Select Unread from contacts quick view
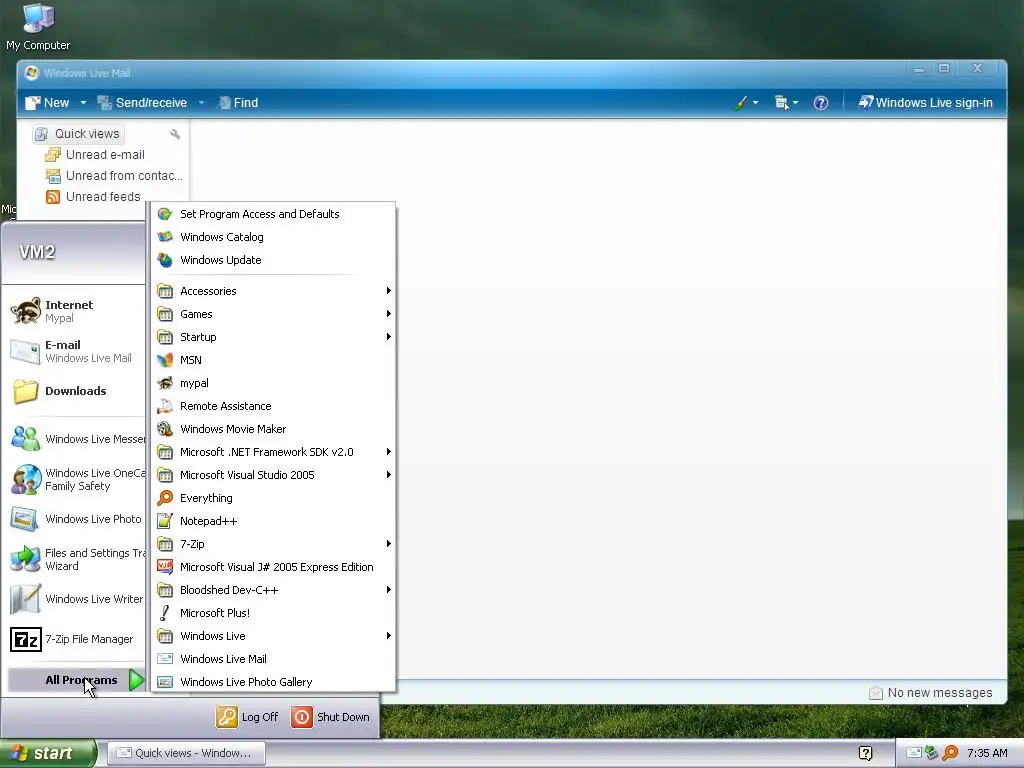The height and width of the screenshot is (768, 1024). (x=114, y=176)
